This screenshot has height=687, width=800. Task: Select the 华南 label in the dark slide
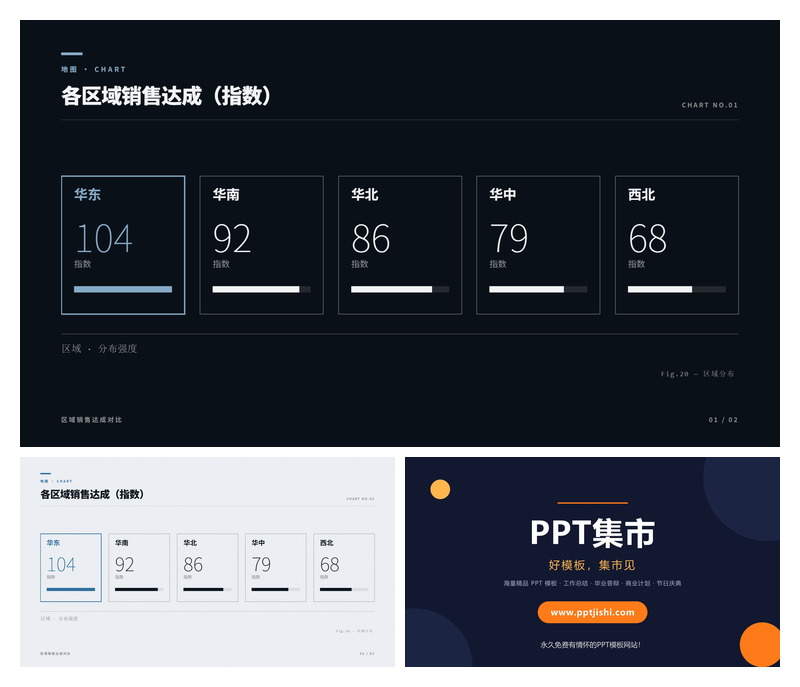click(226, 194)
